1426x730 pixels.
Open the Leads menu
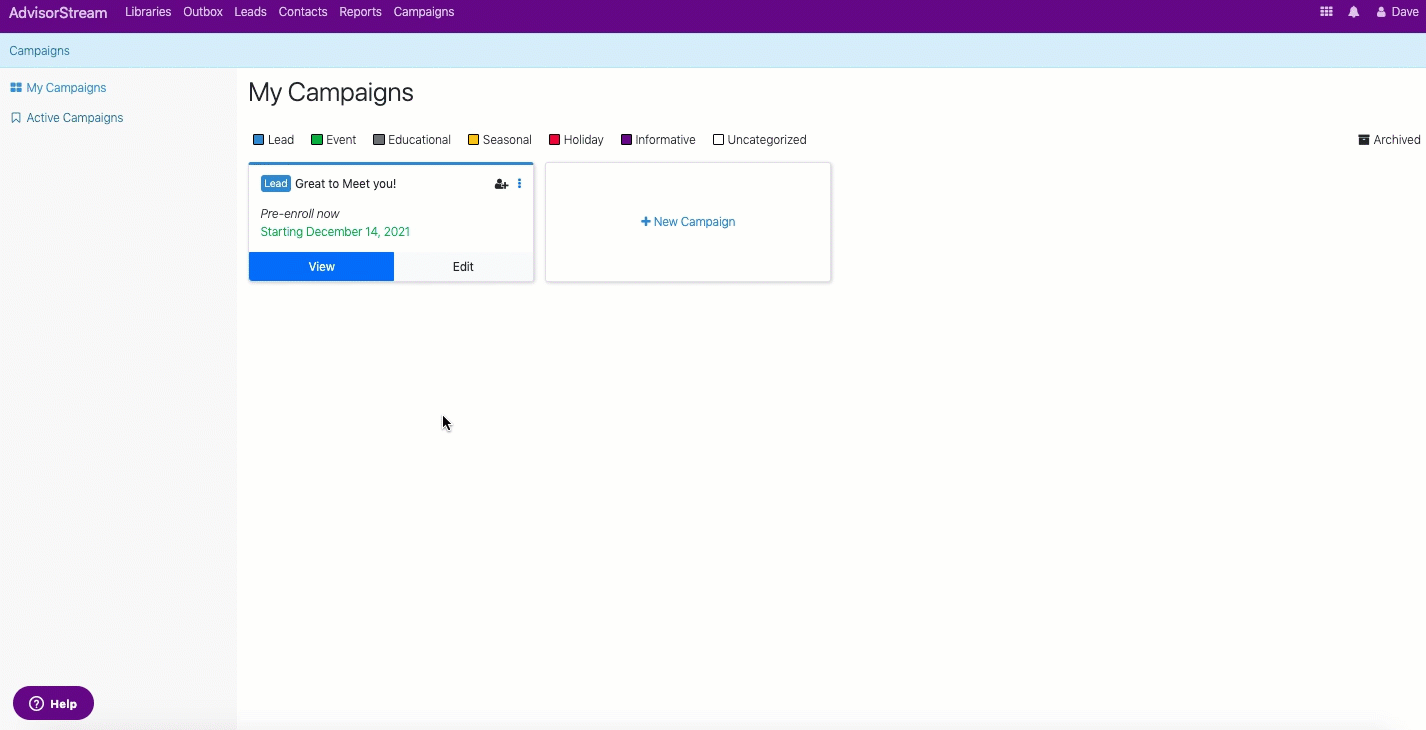click(250, 12)
